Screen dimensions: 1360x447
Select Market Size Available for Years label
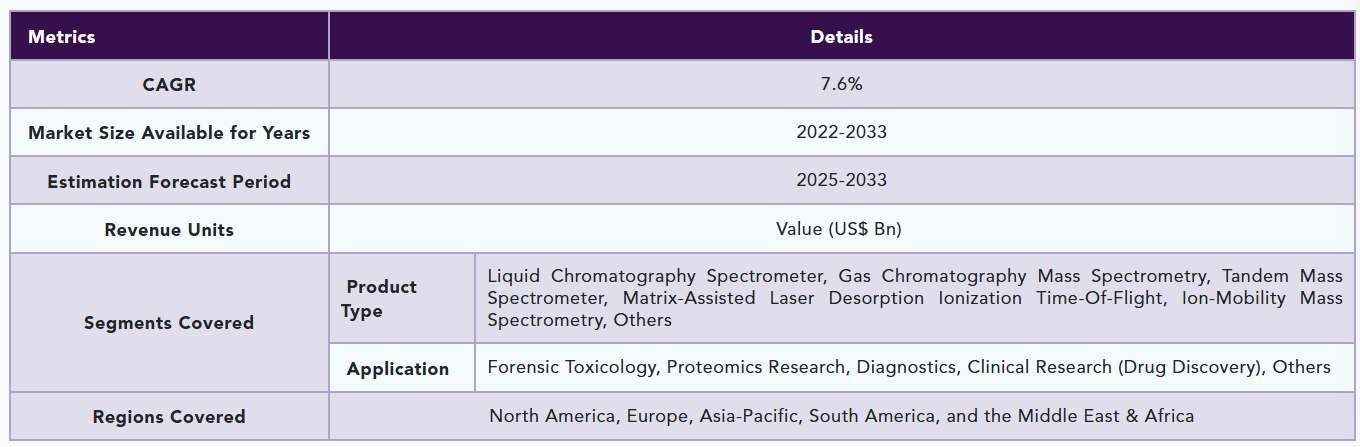tap(169, 133)
